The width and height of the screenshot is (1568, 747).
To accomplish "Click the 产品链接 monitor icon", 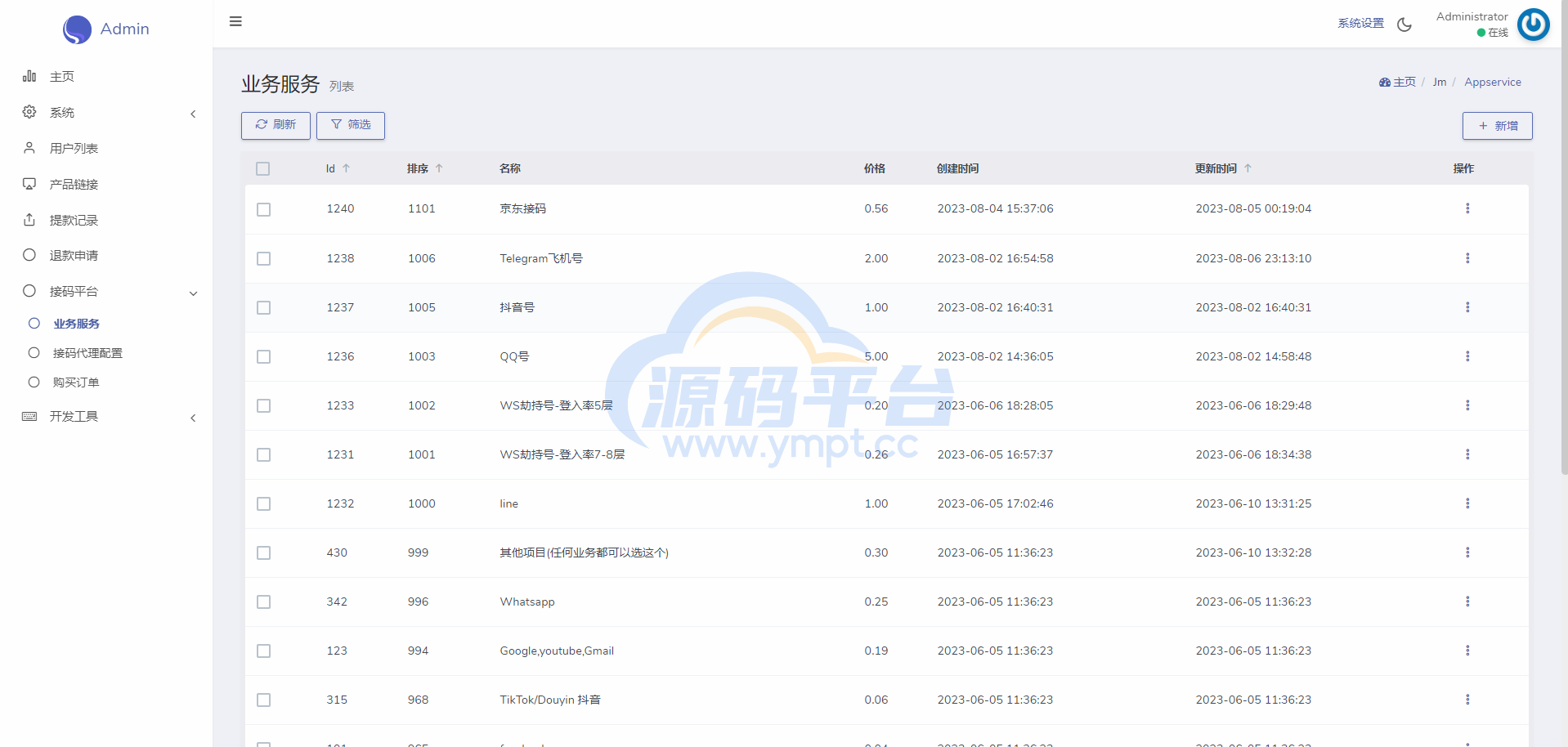I will pyautogui.click(x=29, y=184).
